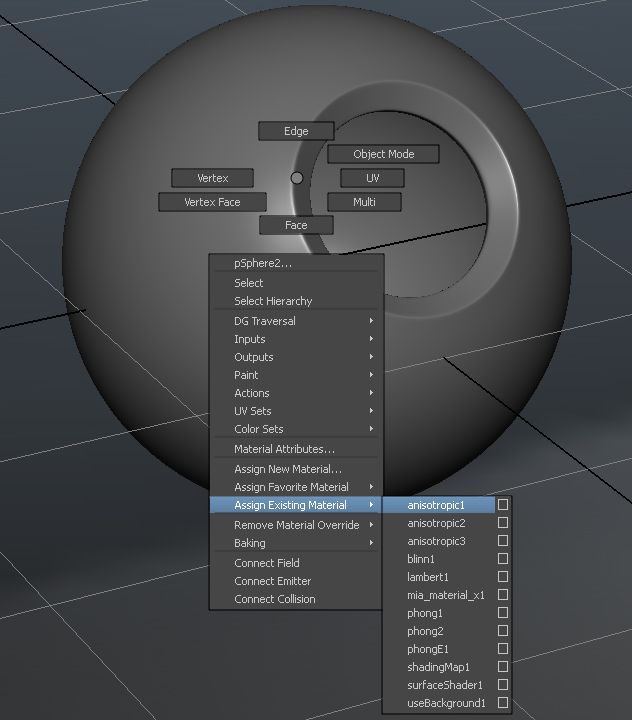
Task: Choose Assign New Material...
Action: tap(296, 469)
